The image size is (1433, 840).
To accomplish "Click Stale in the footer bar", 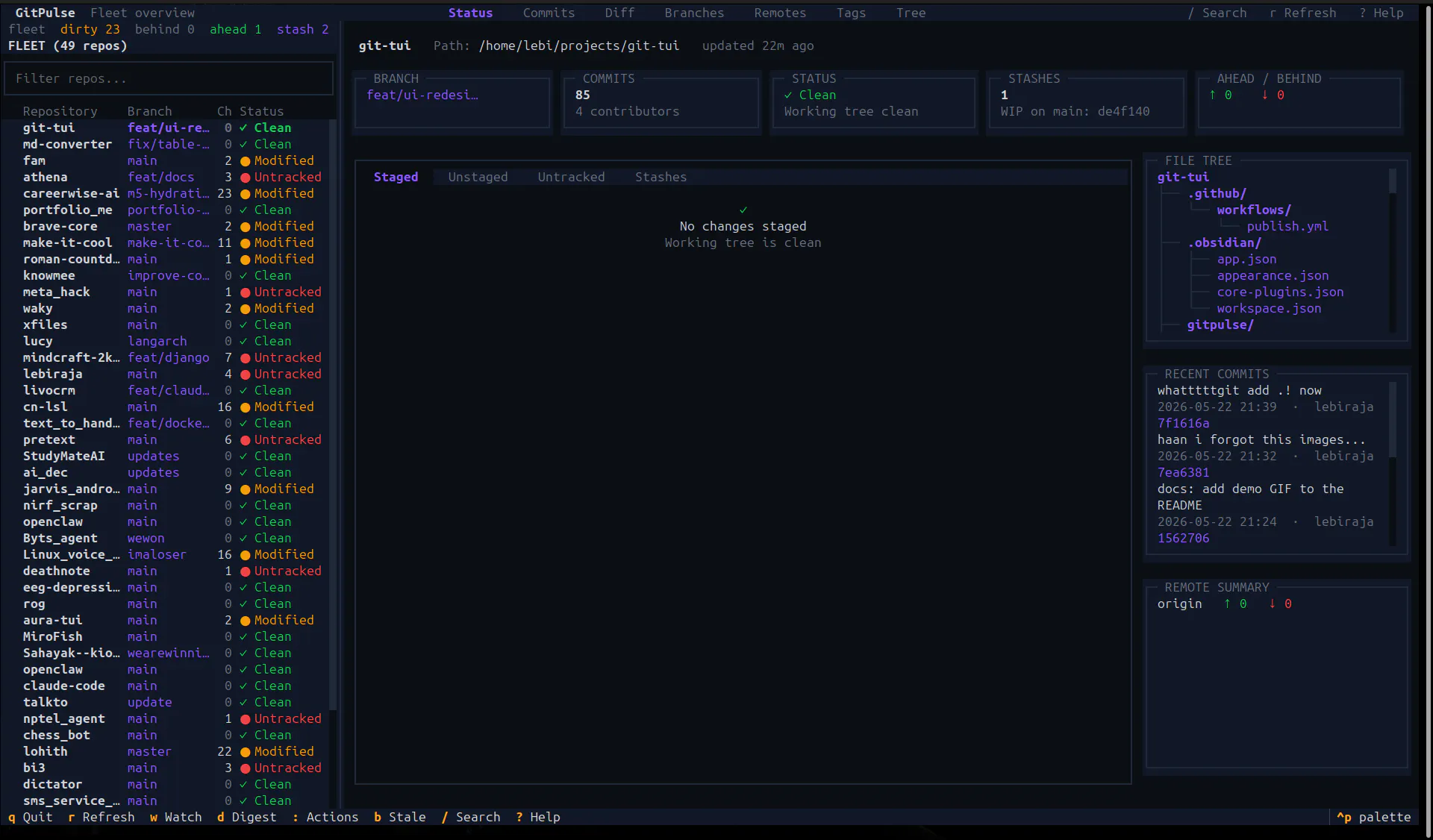I will coord(399,817).
